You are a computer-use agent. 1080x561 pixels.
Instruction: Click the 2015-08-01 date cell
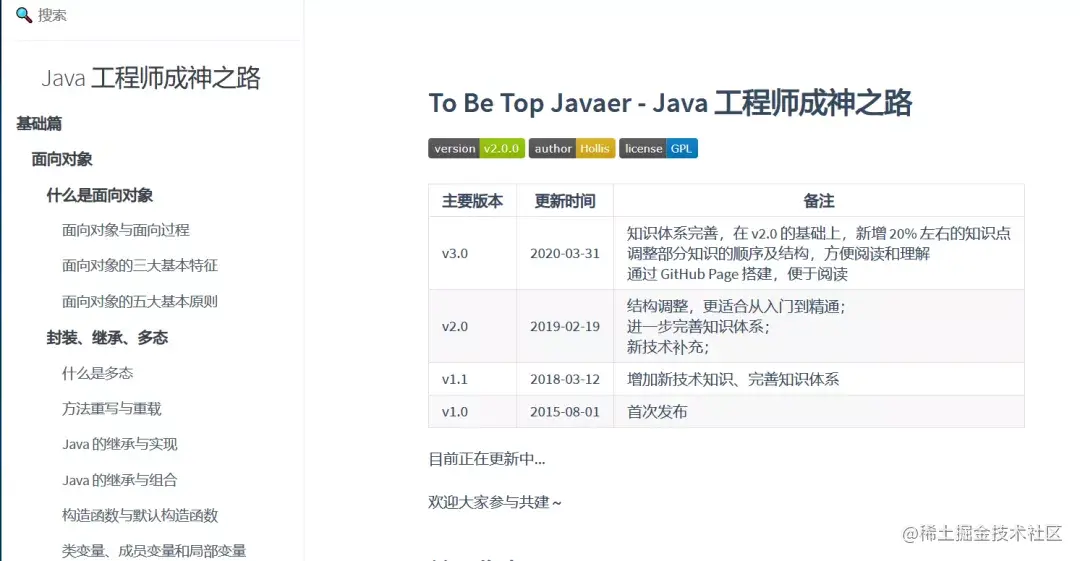pos(565,412)
